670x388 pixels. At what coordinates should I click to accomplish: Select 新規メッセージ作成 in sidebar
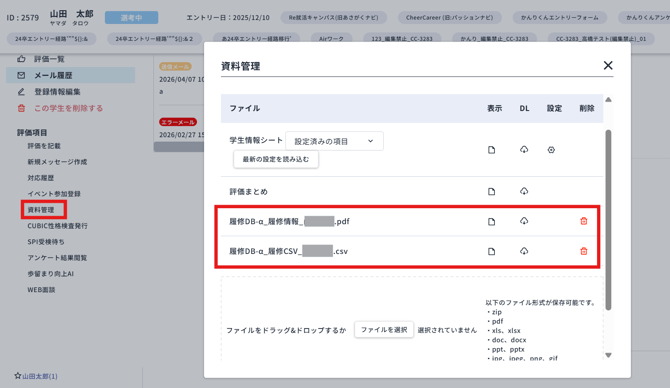[x=57, y=162]
